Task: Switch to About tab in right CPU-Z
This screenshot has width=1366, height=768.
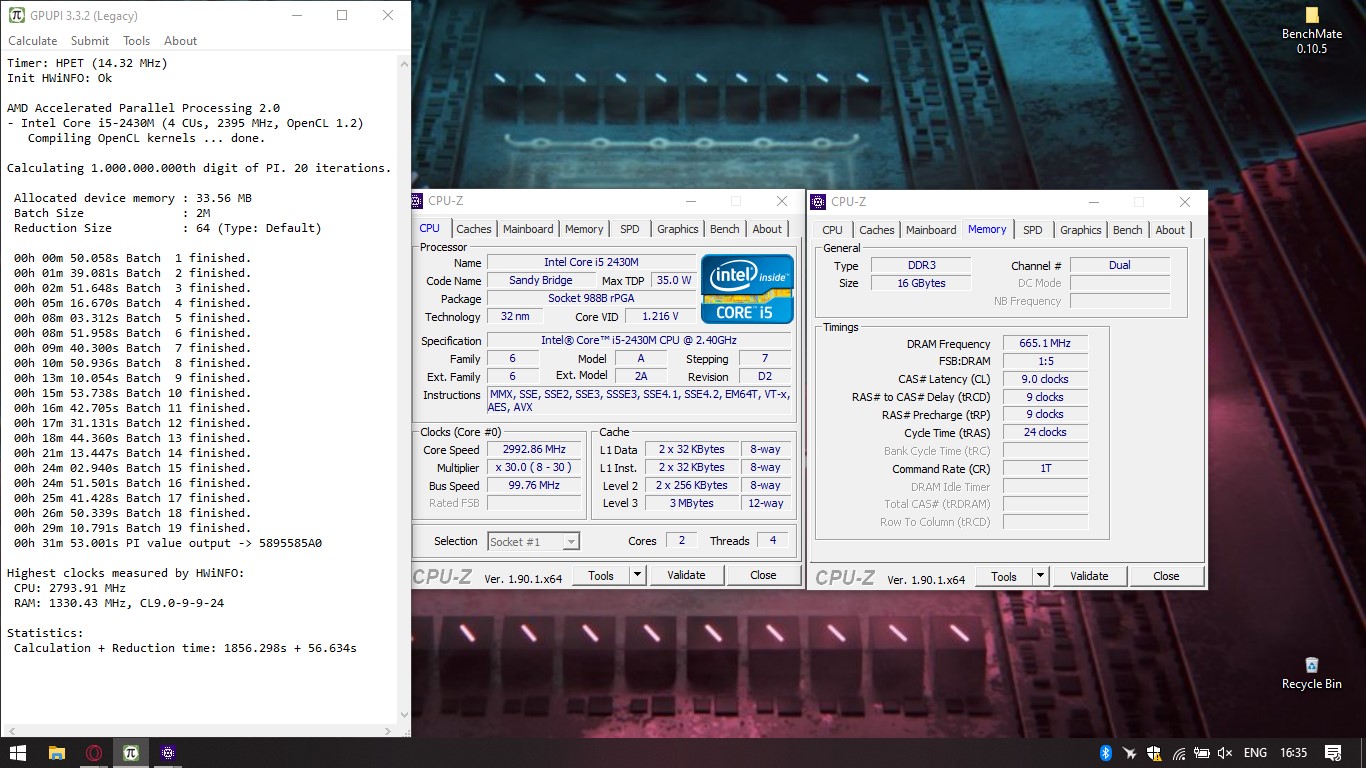Action: click(x=1171, y=230)
